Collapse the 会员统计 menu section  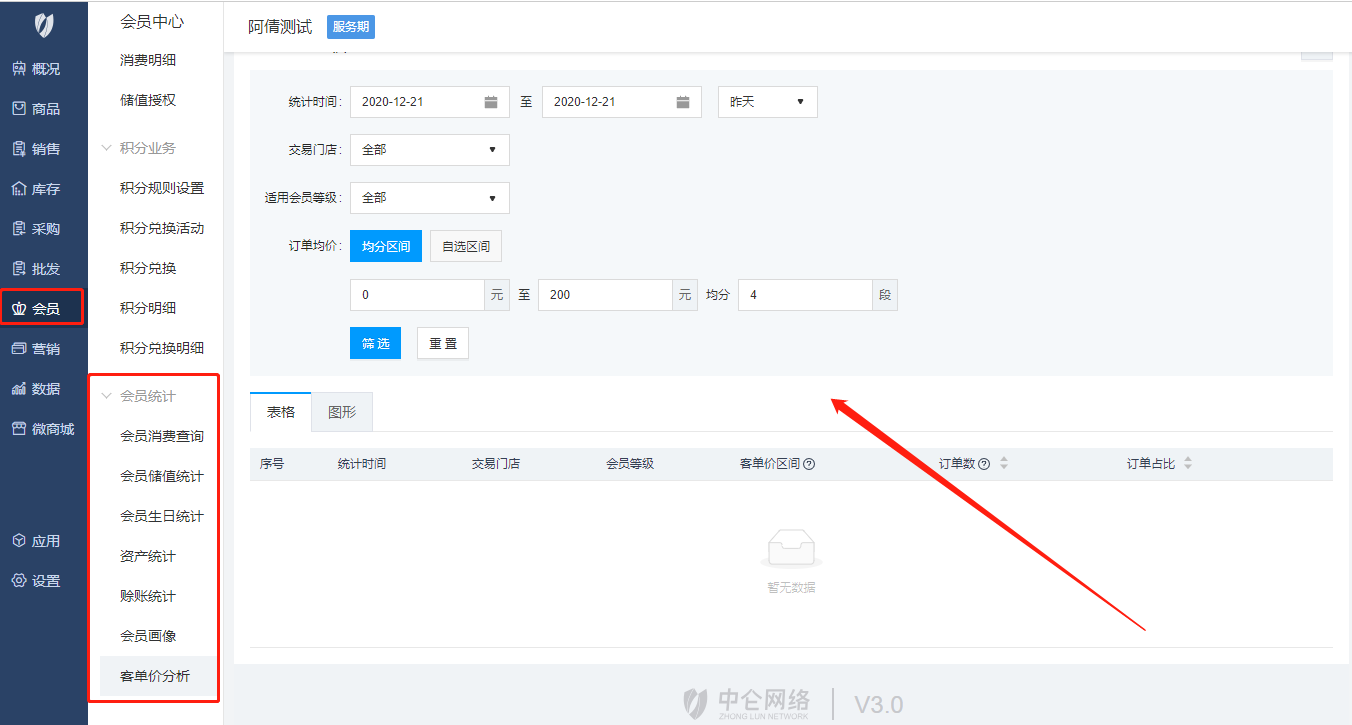point(107,396)
